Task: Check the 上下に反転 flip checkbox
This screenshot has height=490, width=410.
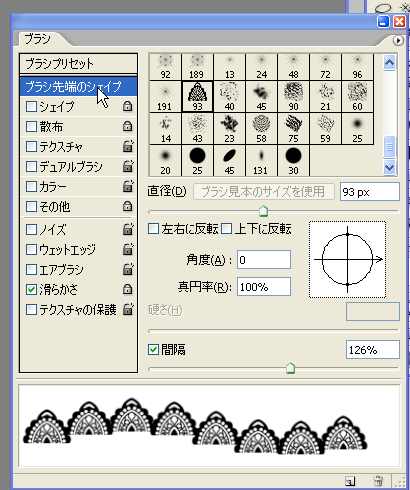Action: tap(226, 229)
